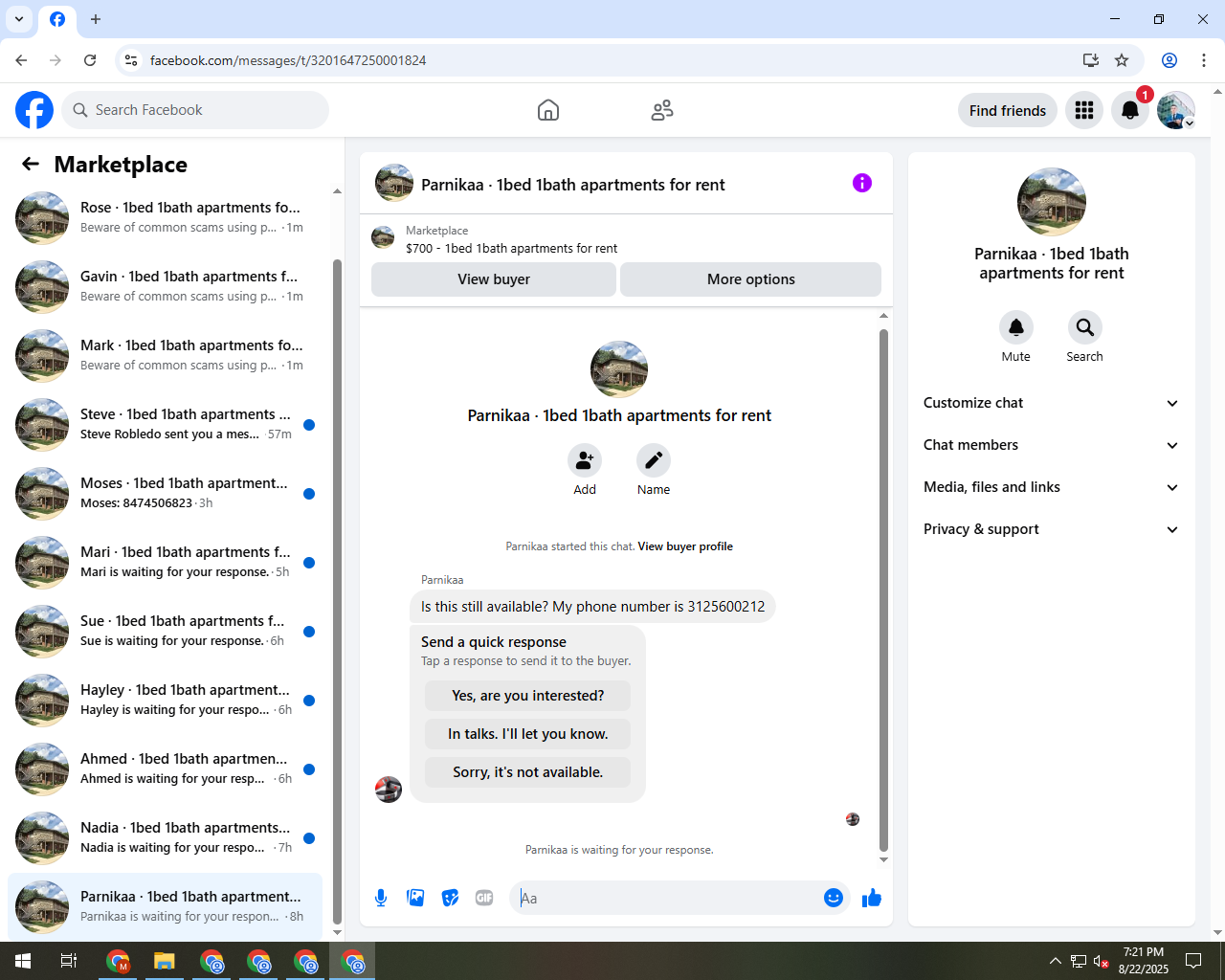Open the Chrome profile icon
The image size is (1225, 980).
point(1169,60)
